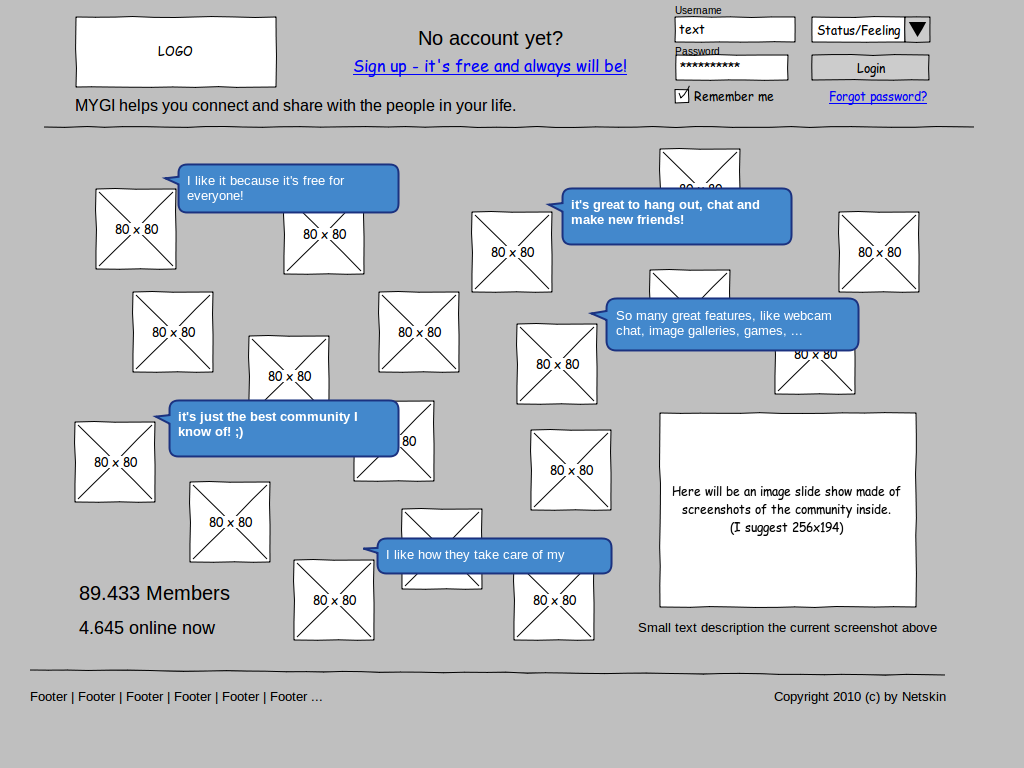The image size is (1024, 768).
Task: Click the "free for everyone" speech bubble
Action: point(288,188)
